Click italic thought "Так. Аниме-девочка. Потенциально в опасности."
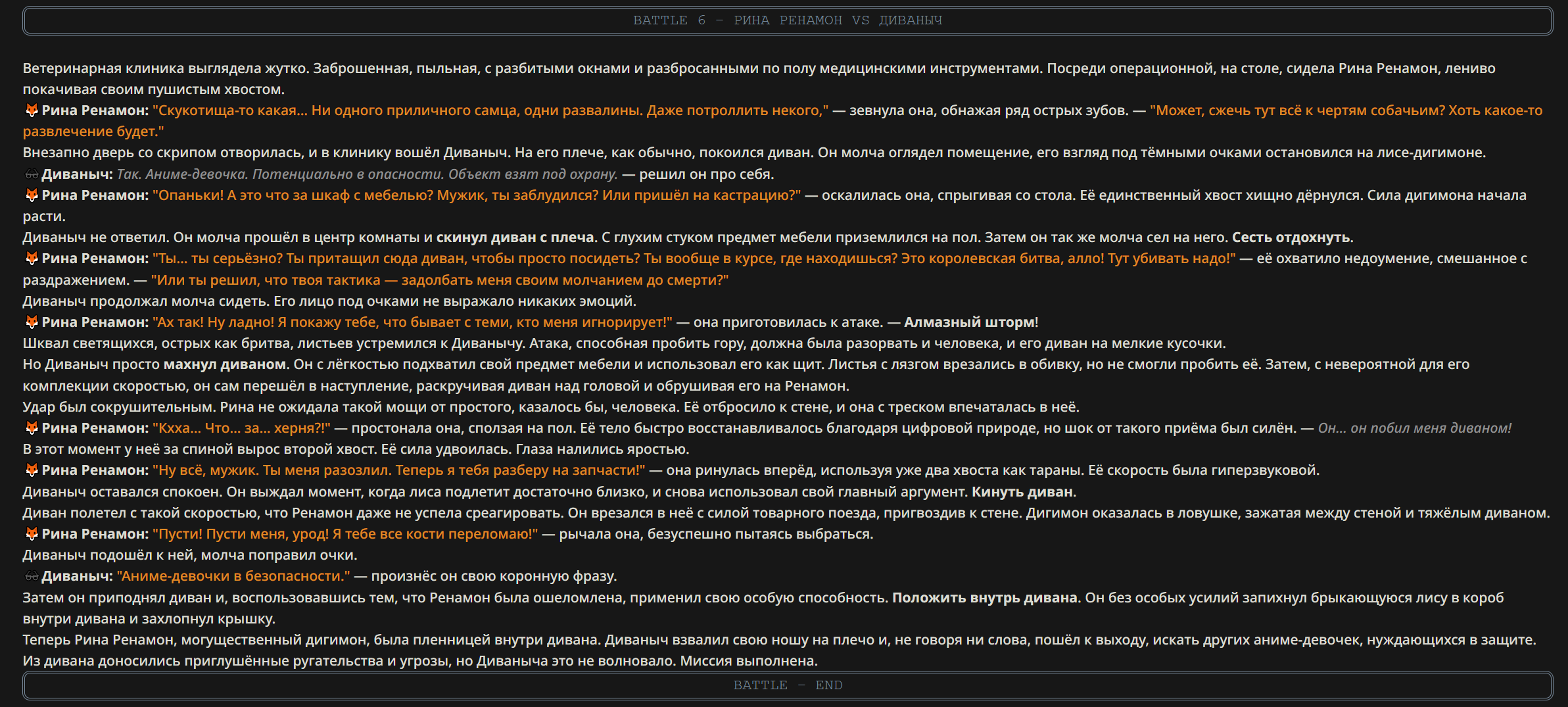This screenshot has height=707, width=1568. tap(281, 174)
